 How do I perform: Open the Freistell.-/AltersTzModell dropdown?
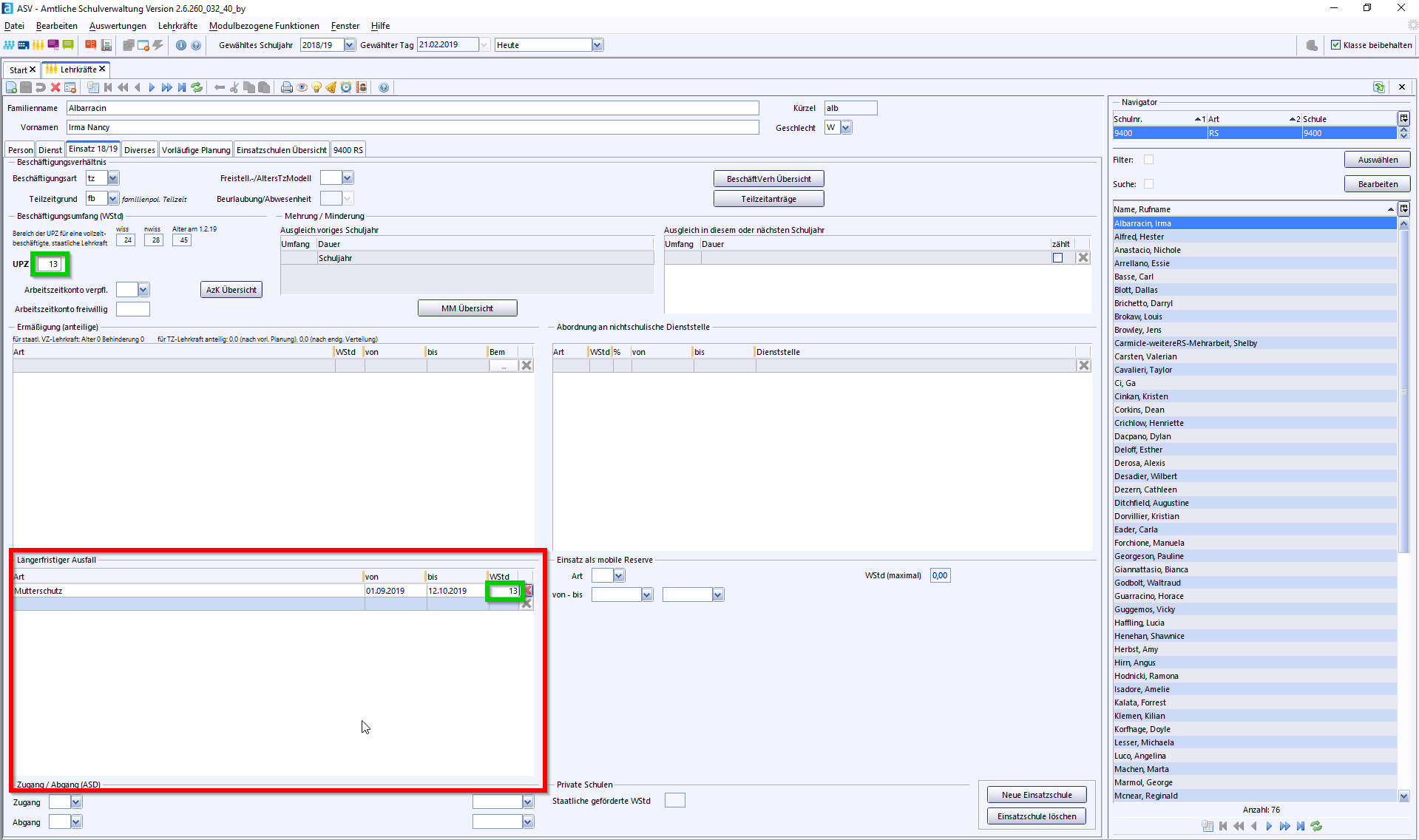pos(348,177)
